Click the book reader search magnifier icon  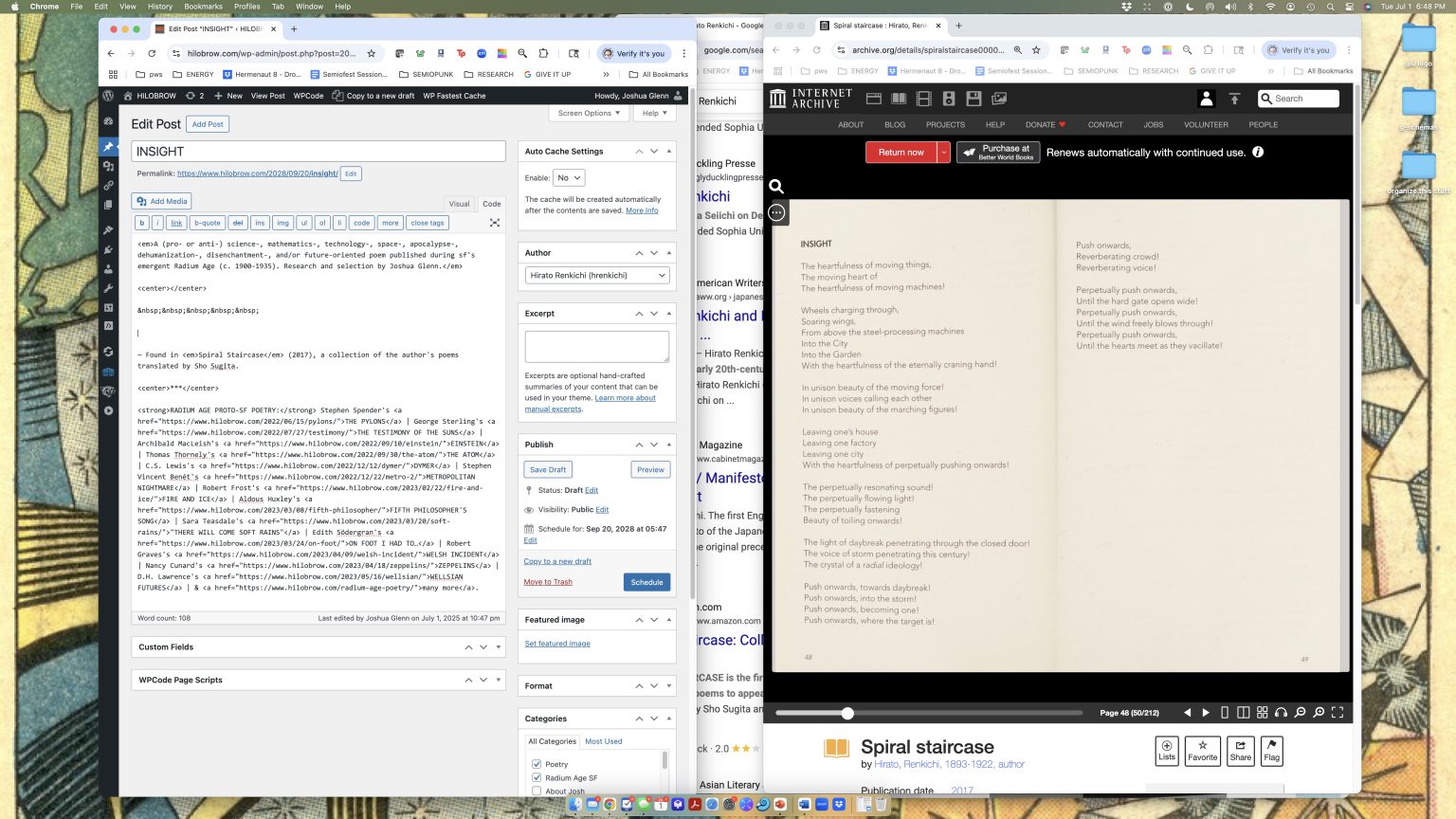click(x=776, y=187)
